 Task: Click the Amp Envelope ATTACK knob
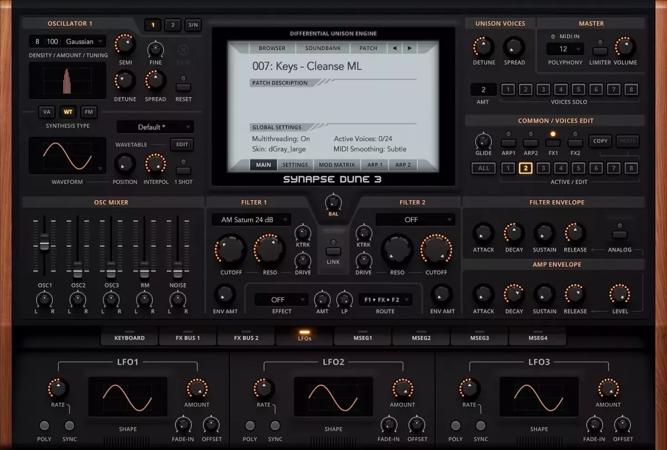(483, 294)
